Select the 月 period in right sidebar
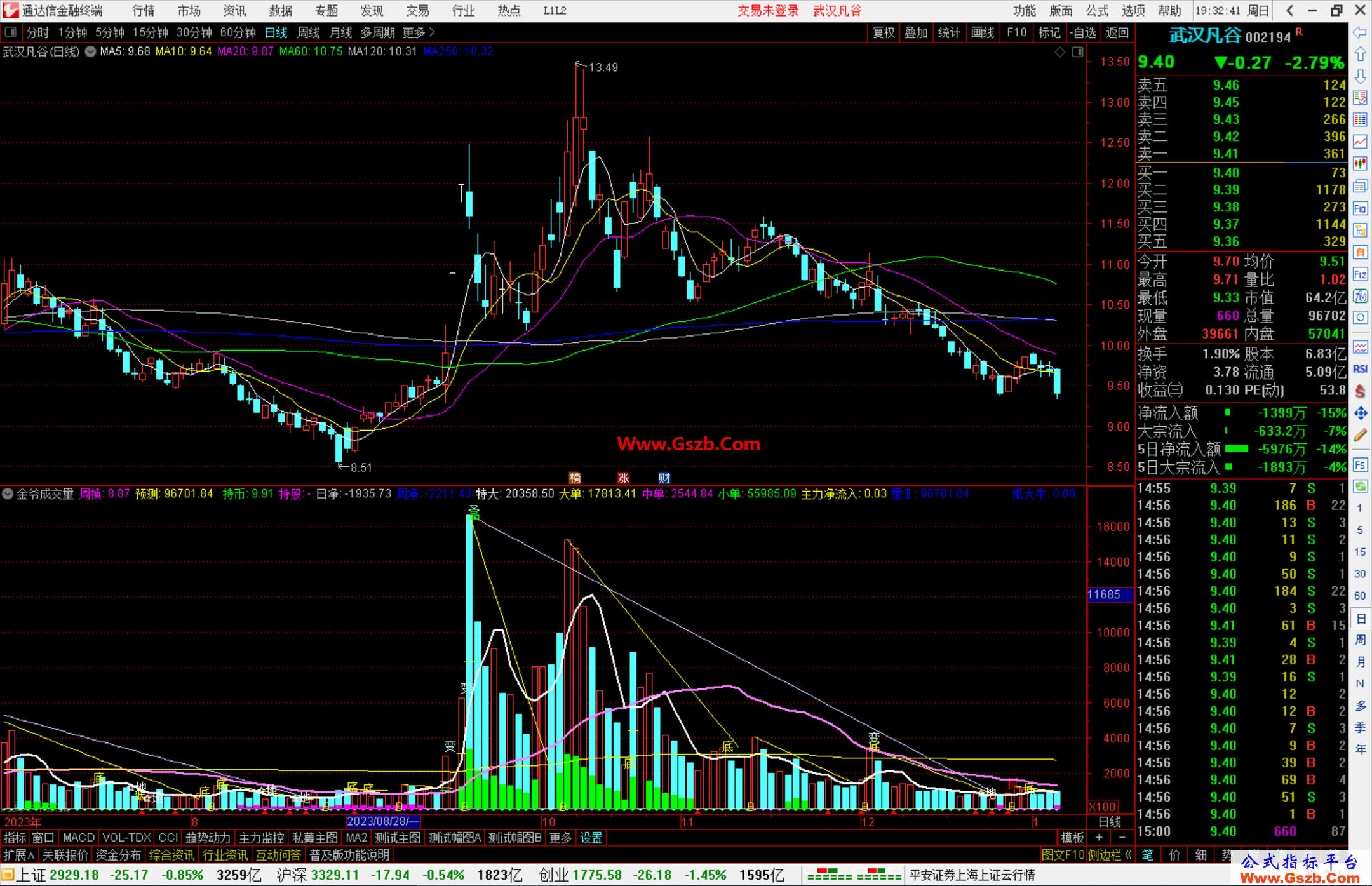This screenshot has height=886, width=1372. (x=1360, y=662)
